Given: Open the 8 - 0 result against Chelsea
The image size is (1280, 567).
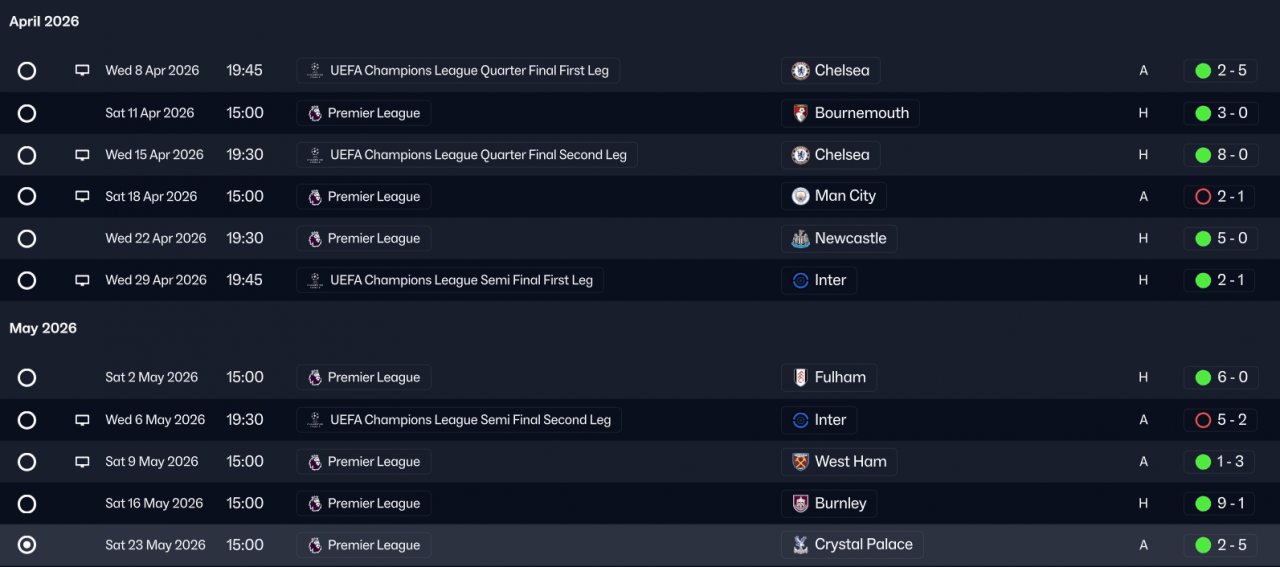Looking at the screenshot, I should coord(1232,155).
